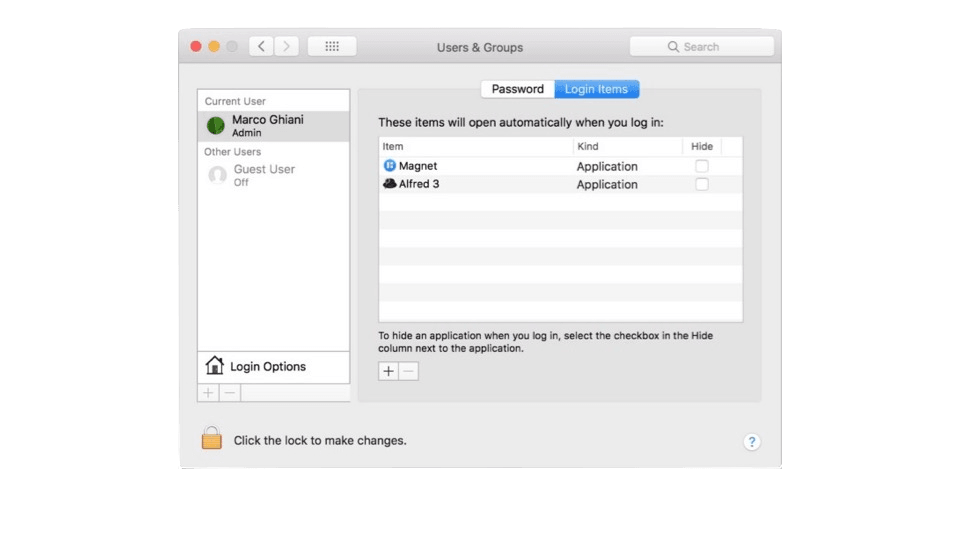Click the Login Options house icon

click(214, 366)
